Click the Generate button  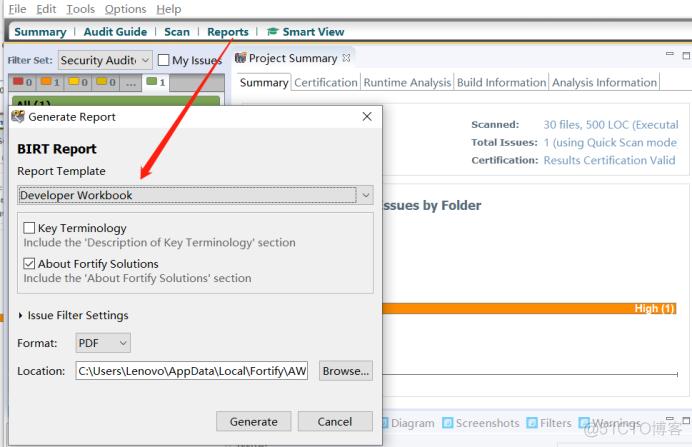253,421
